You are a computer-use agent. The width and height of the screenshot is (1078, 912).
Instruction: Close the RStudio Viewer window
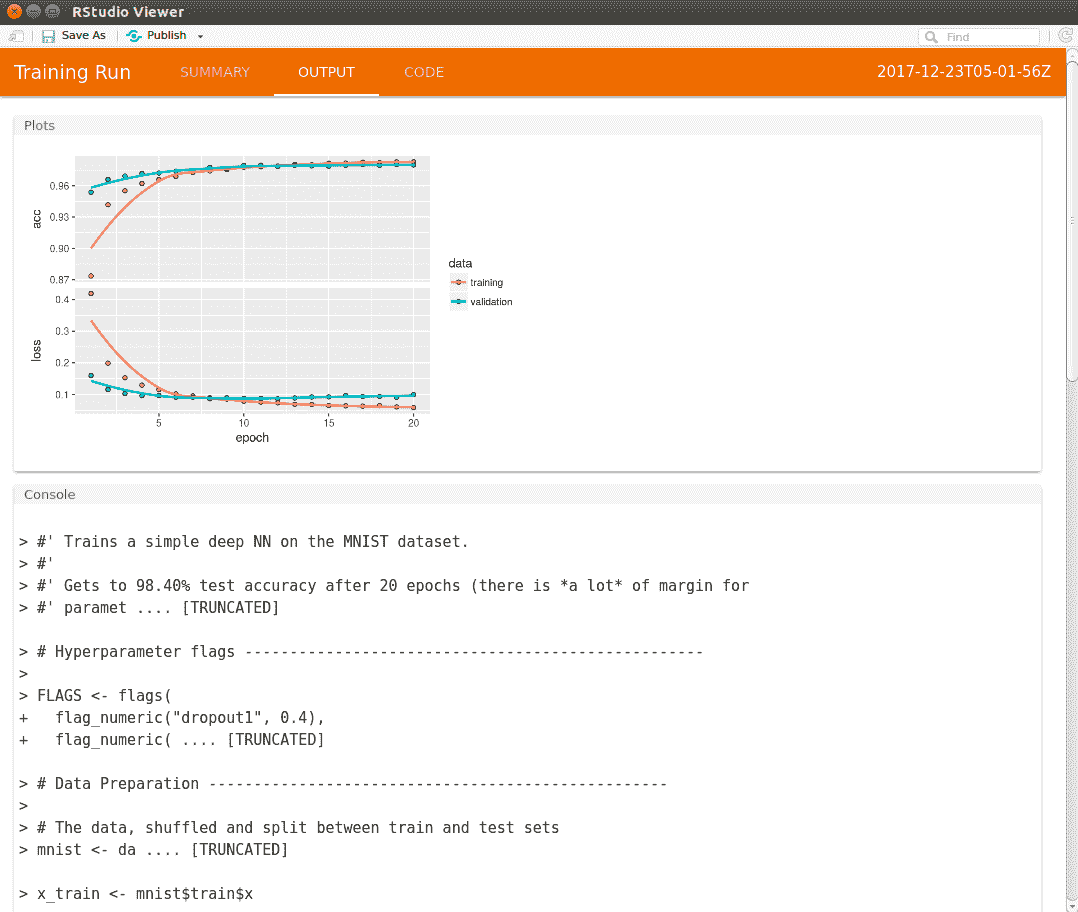[x=14, y=12]
